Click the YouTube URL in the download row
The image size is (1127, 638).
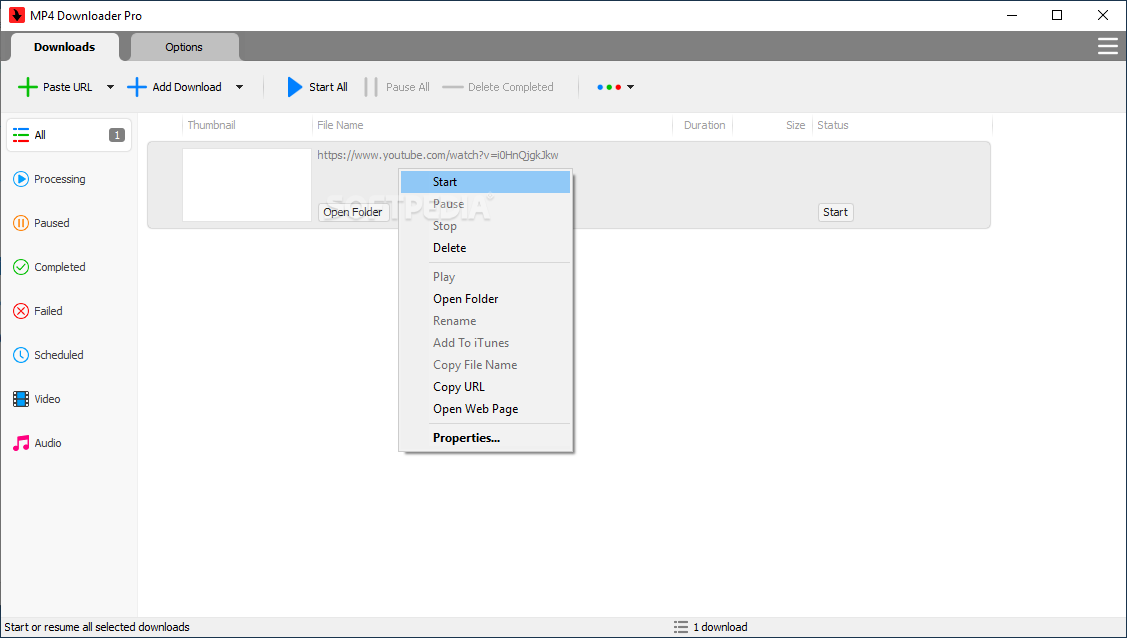438,155
